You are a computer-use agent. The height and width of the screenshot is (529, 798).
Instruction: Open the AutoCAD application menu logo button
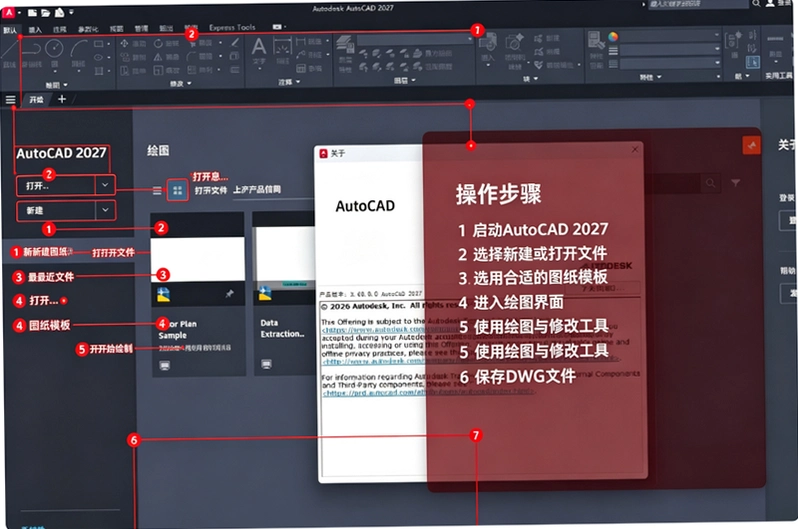coord(9,11)
